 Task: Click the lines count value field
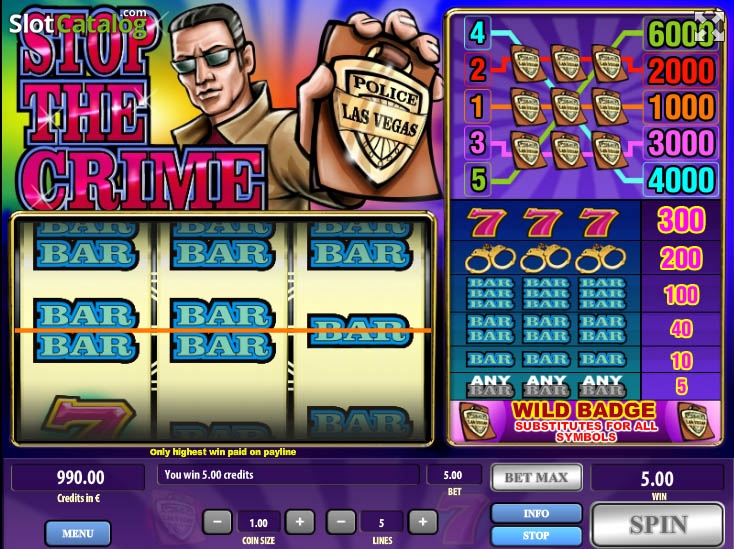click(382, 523)
